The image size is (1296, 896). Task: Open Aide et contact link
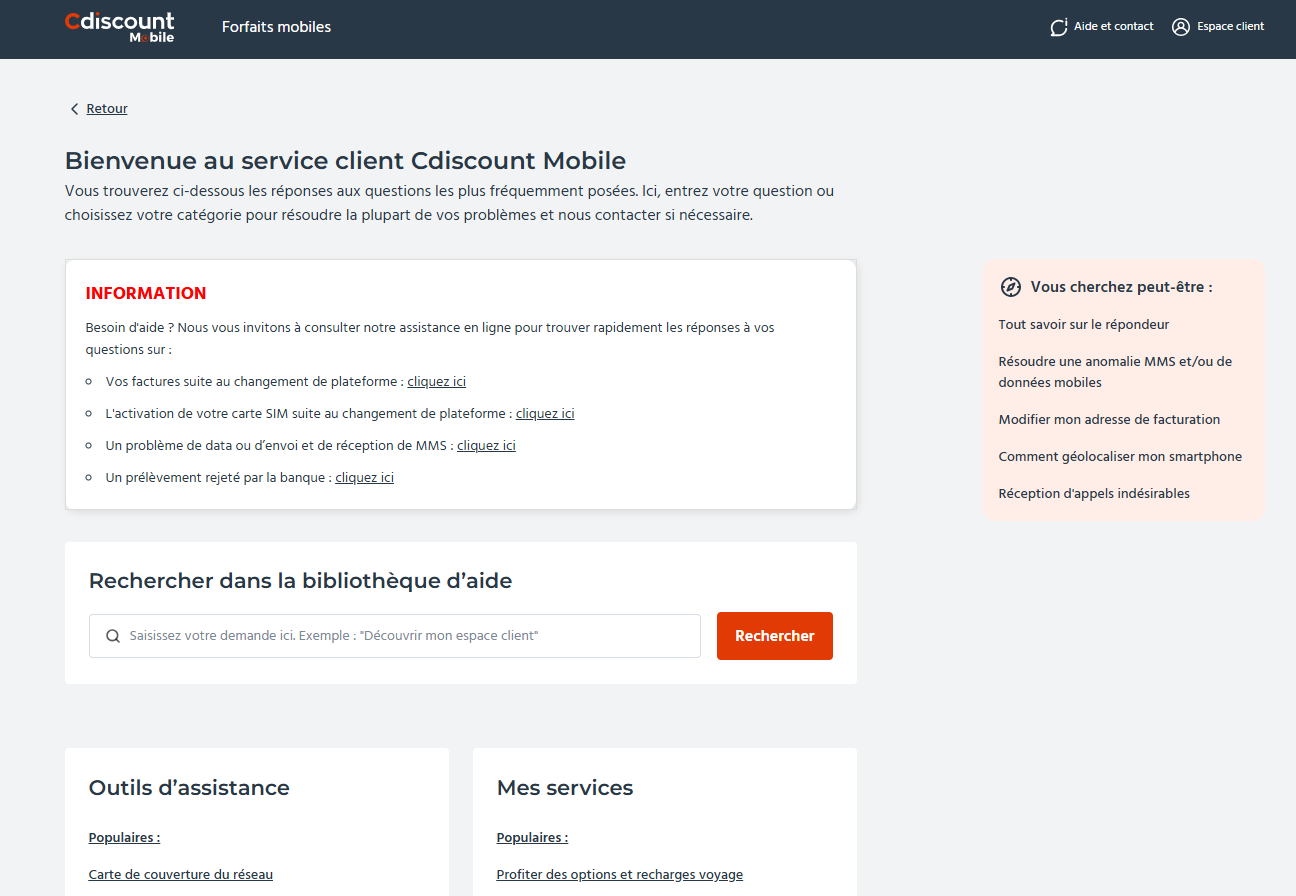[x=1113, y=27]
